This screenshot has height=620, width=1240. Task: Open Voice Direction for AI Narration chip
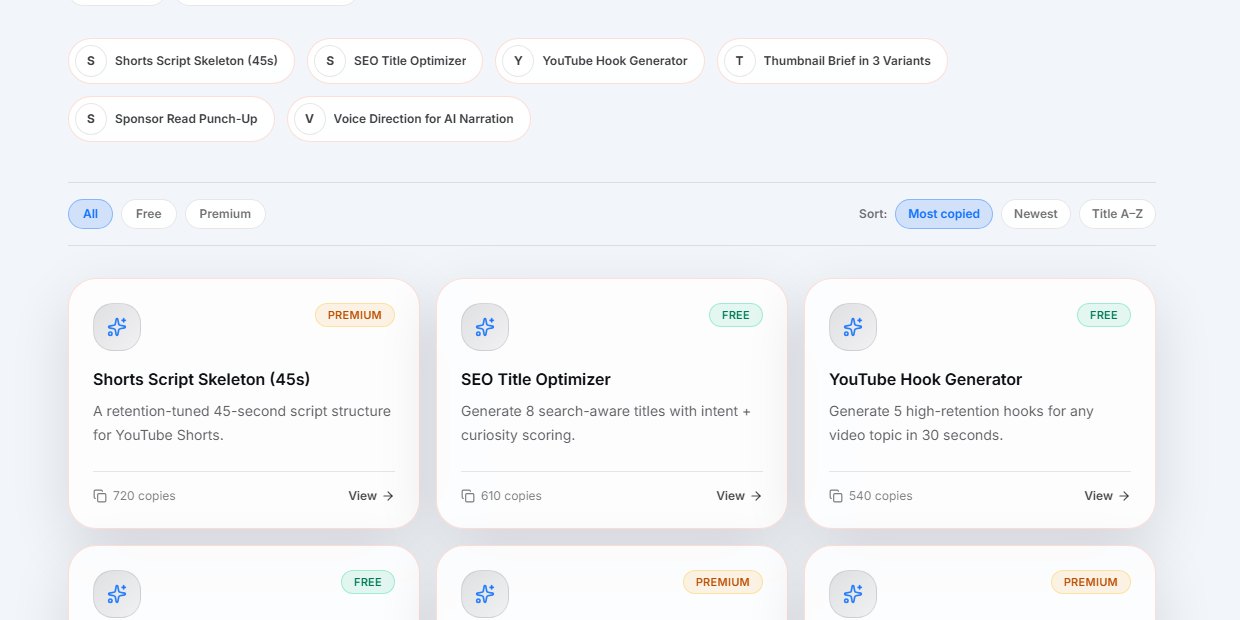pyautogui.click(x=409, y=119)
